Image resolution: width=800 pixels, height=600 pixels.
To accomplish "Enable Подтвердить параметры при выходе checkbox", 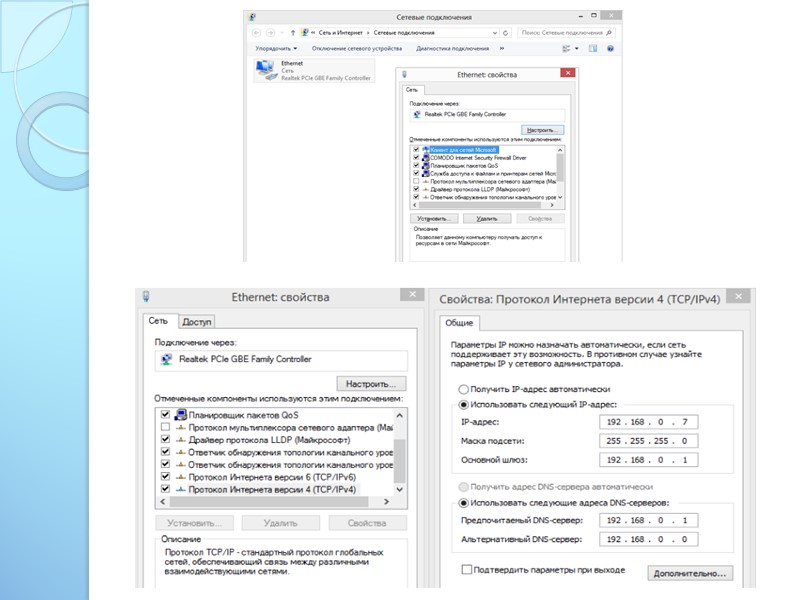I will pos(466,569).
